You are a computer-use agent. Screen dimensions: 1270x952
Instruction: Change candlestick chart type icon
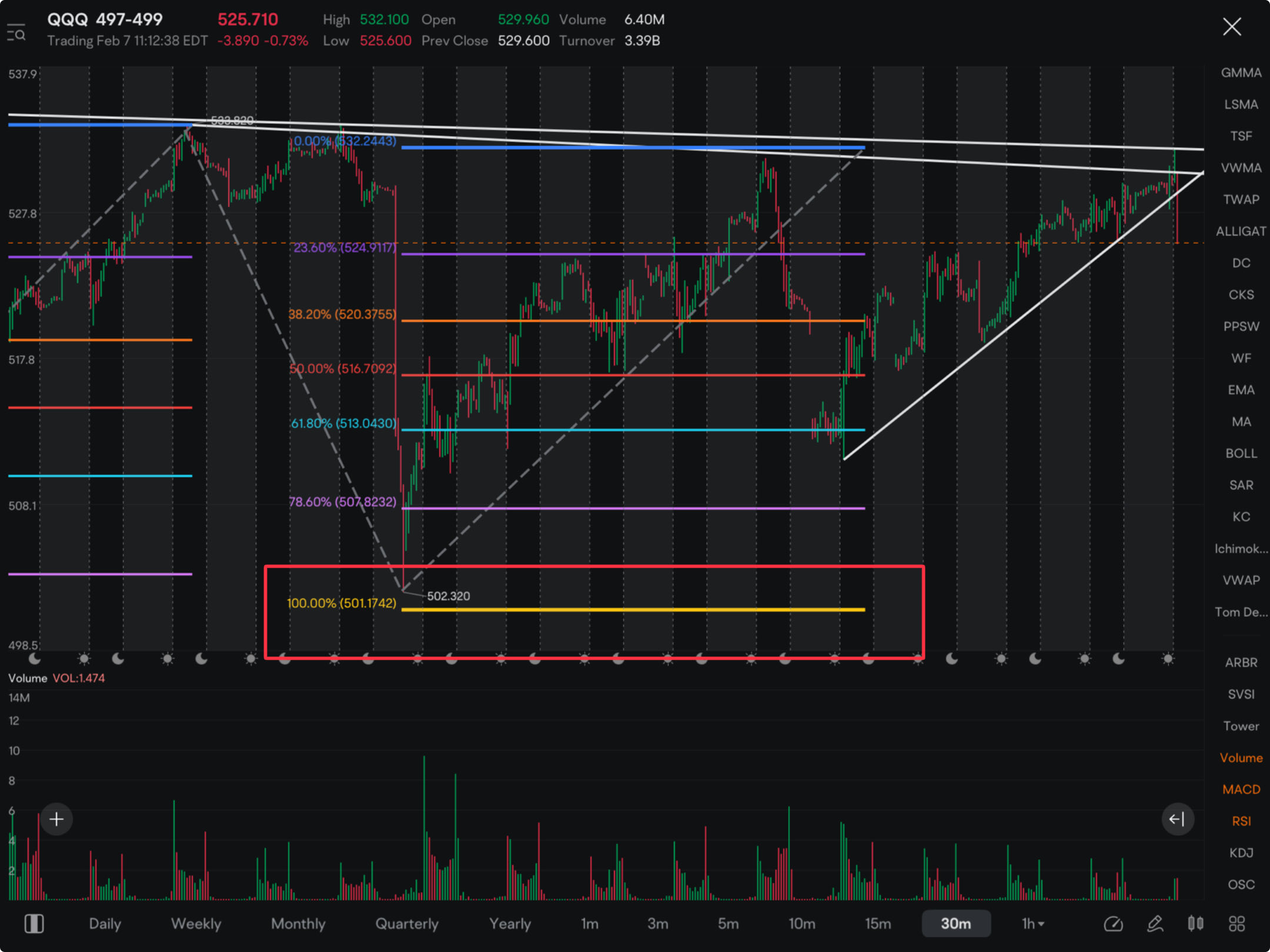point(1195,924)
